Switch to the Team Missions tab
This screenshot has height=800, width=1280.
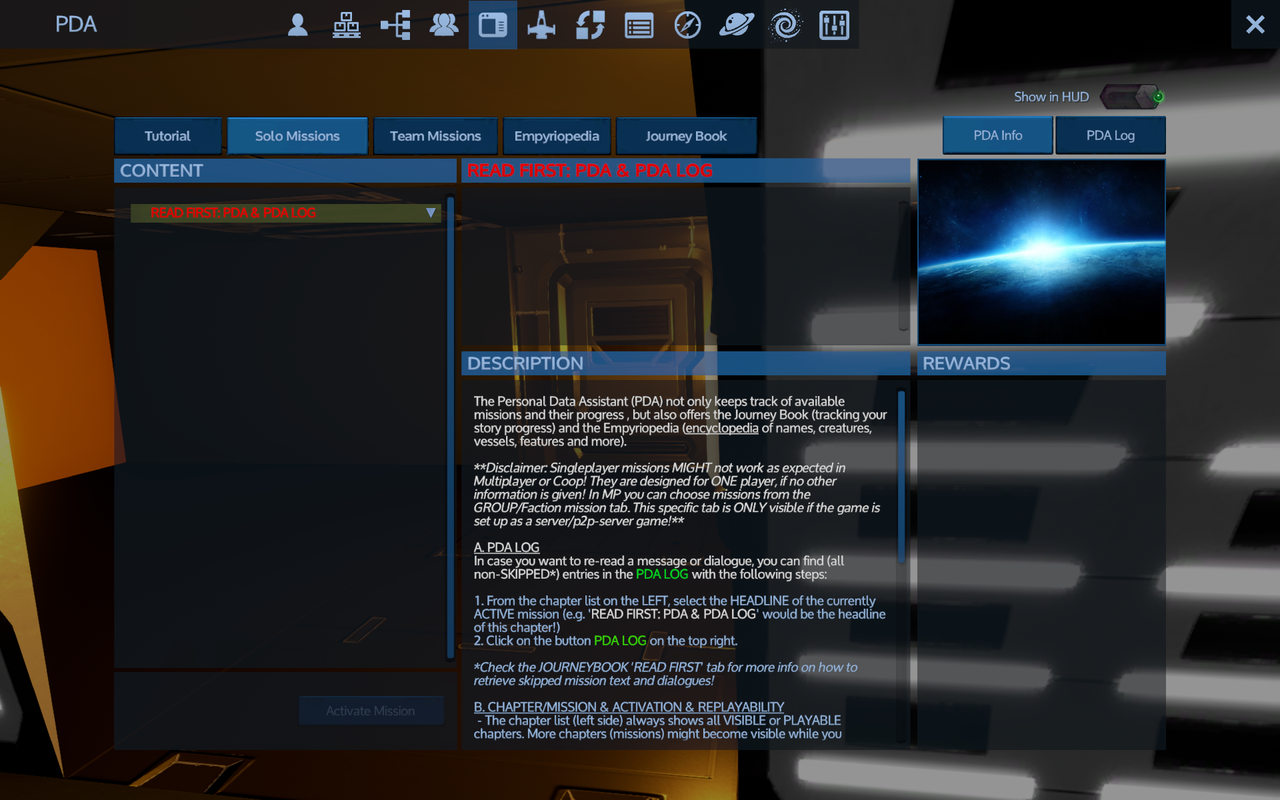tap(435, 136)
